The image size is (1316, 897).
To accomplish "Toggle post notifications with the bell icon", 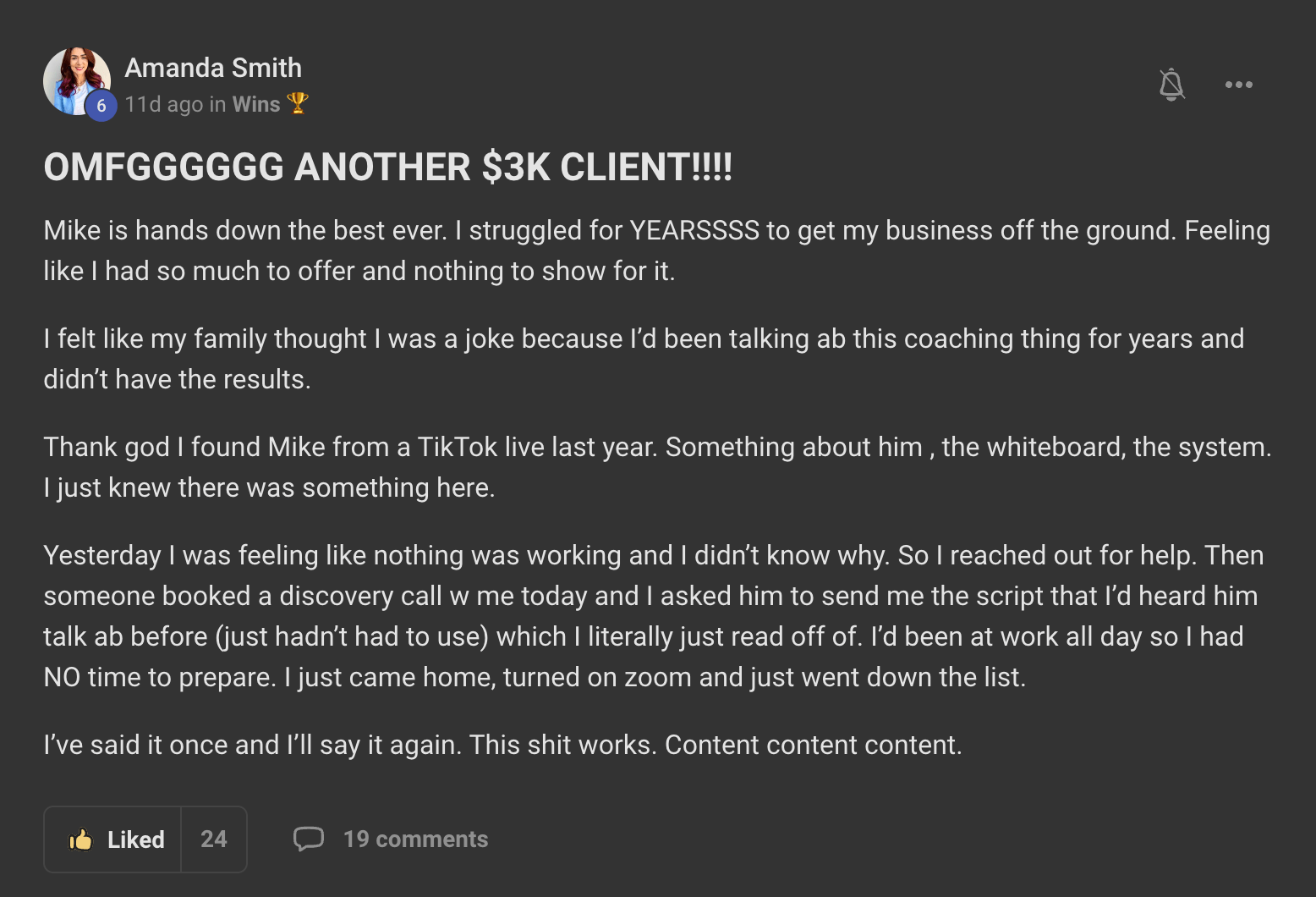I will [1171, 85].
